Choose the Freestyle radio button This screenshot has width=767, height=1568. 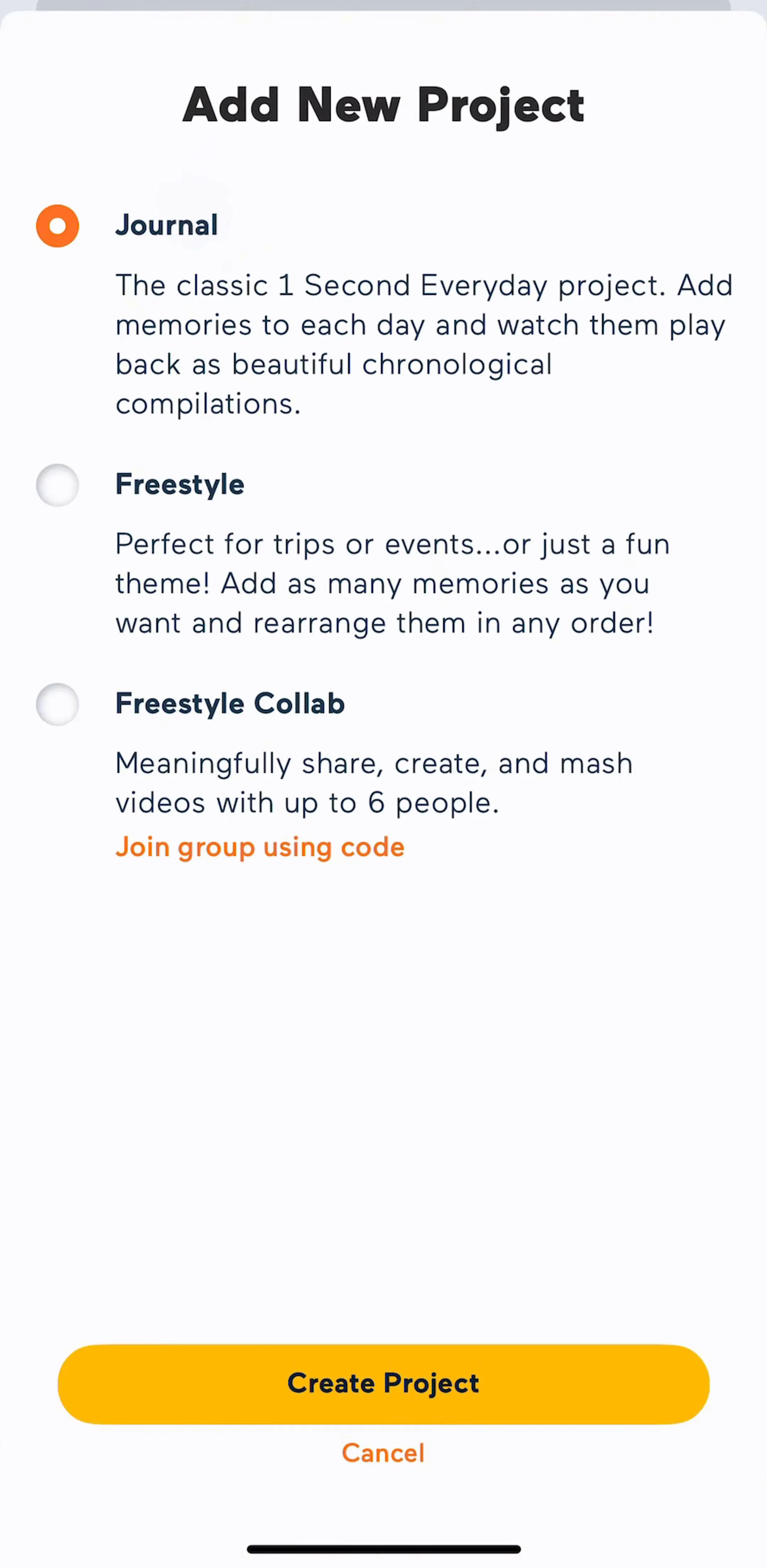[x=58, y=485]
